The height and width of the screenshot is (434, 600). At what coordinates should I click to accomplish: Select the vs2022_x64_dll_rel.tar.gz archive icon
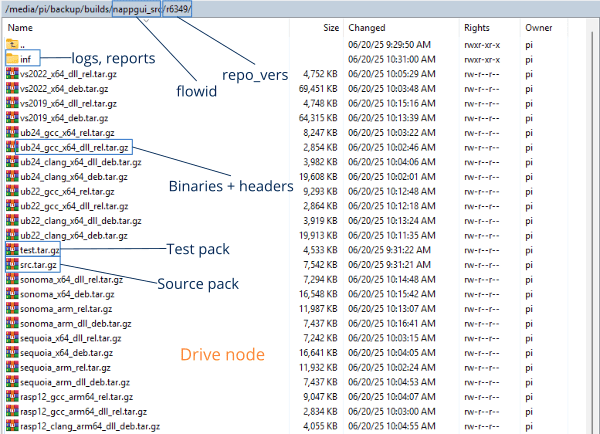[12, 73]
